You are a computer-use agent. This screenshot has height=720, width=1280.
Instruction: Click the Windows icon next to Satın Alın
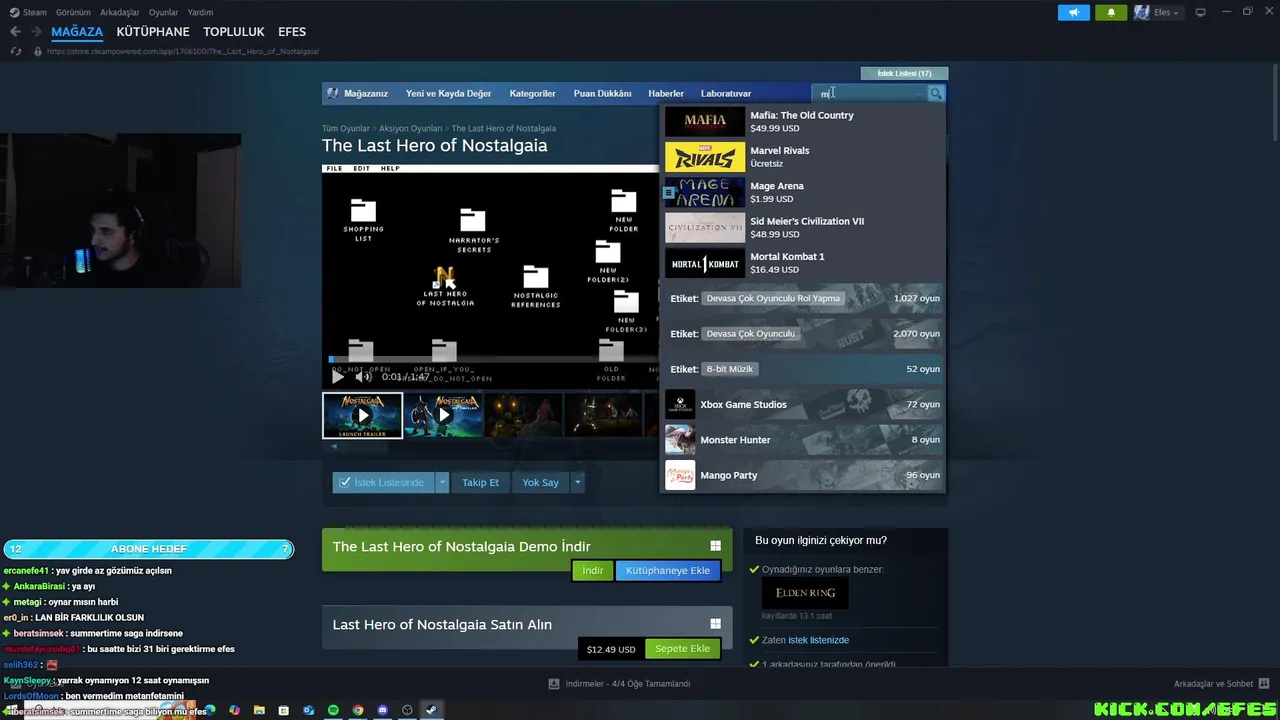[x=715, y=624]
